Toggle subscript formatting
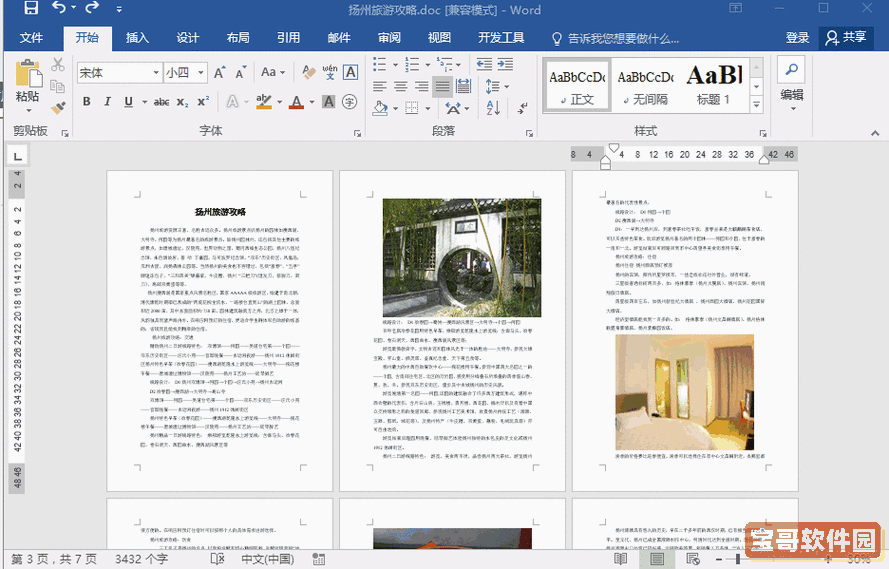Screen dimensions: 889x569 coord(182,102)
